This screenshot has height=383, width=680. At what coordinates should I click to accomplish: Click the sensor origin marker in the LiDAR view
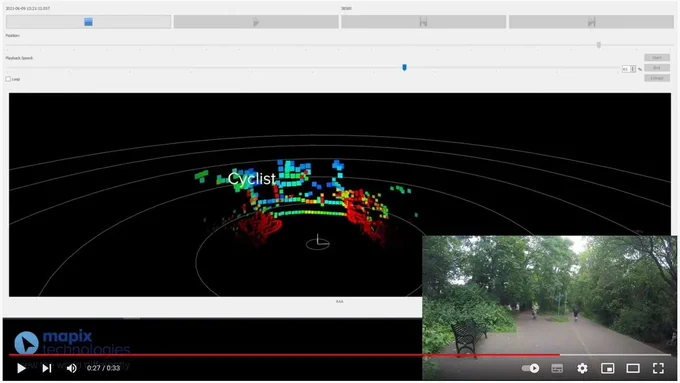coord(318,243)
